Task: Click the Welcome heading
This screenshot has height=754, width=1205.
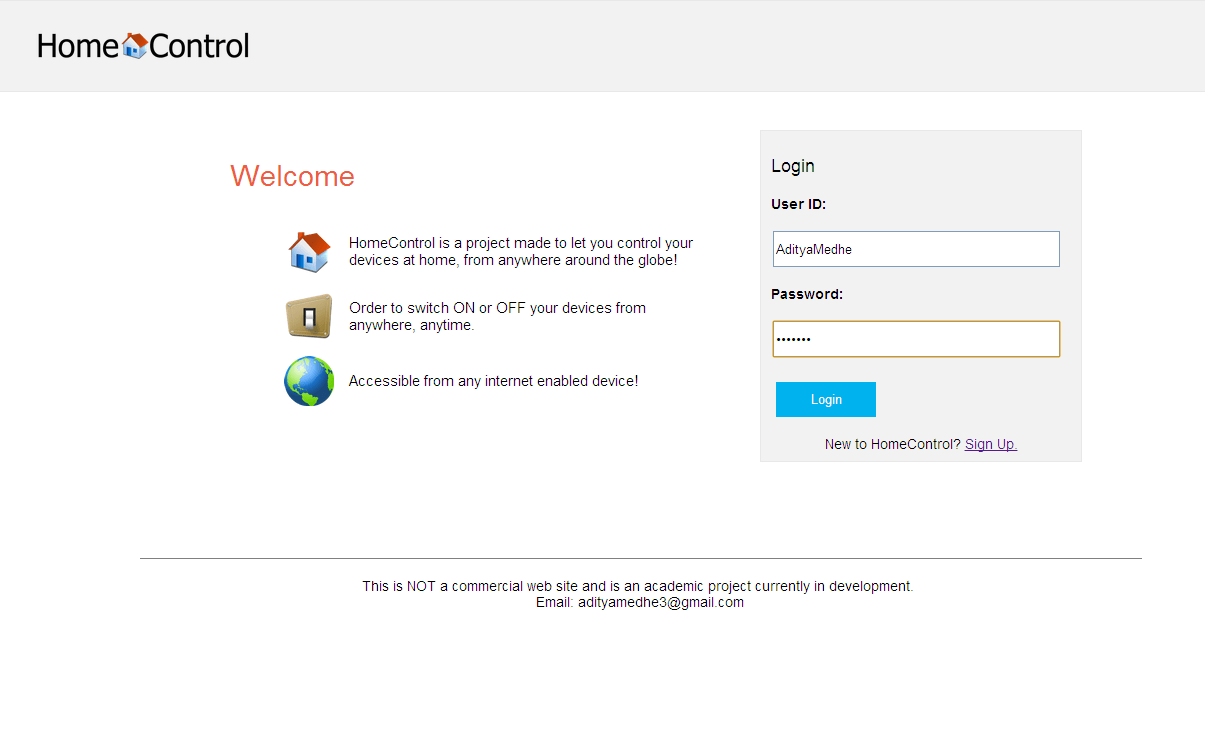Action: tap(292, 176)
